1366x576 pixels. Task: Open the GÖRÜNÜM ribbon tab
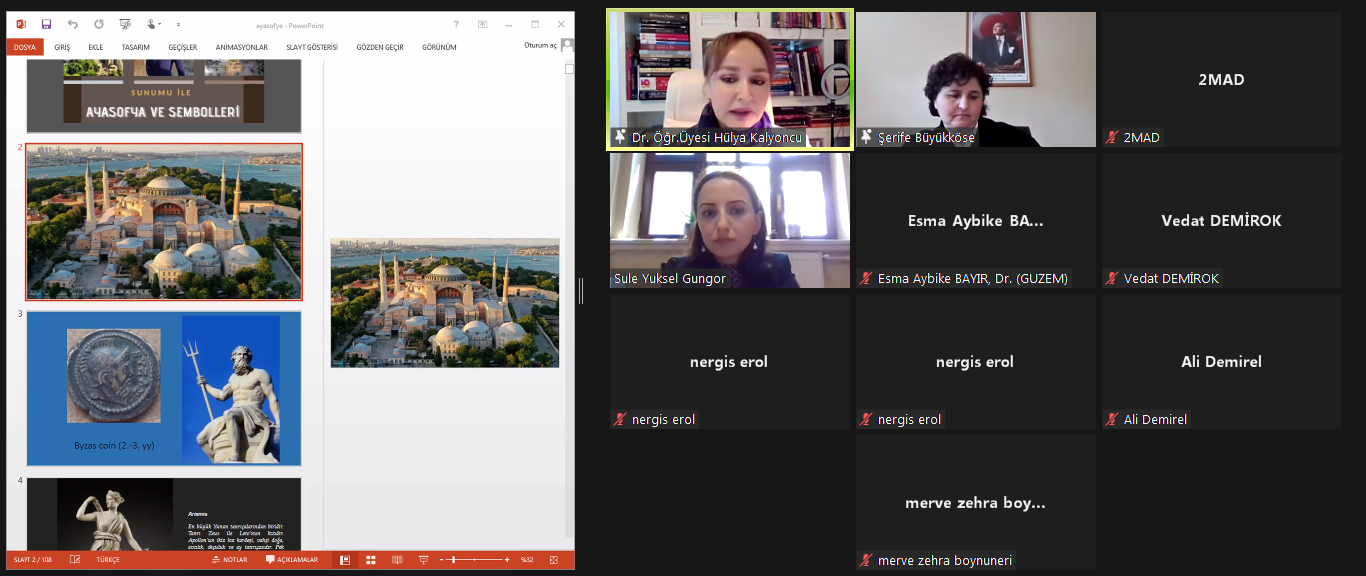(x=439, y=47)
